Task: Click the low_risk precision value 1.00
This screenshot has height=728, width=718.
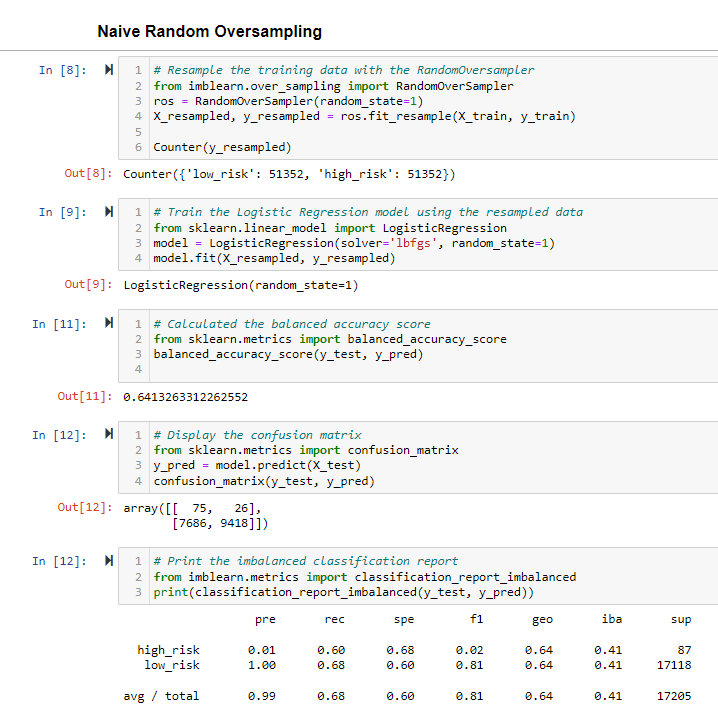Action: click(x=261, y=665)
